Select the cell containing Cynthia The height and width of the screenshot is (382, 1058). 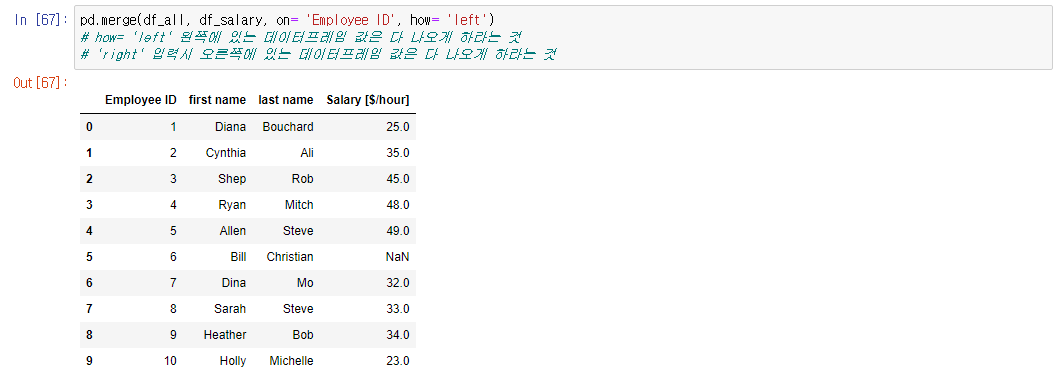(226, 153)
